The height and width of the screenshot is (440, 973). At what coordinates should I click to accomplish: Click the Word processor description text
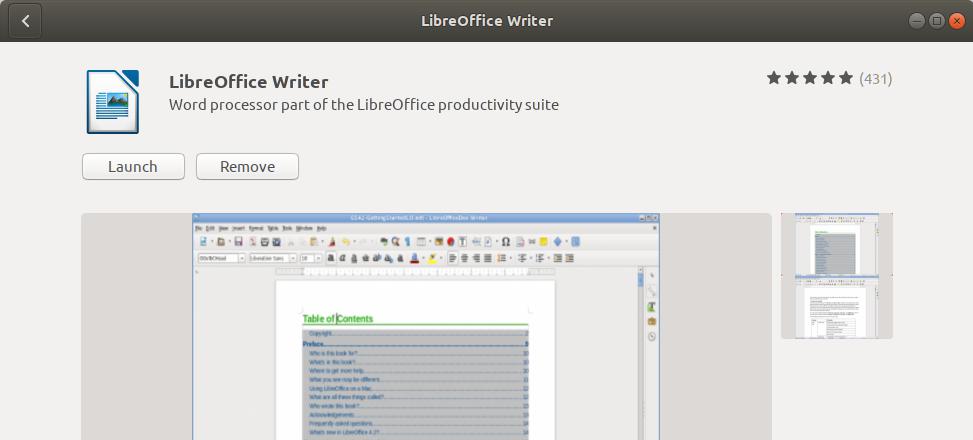[364, 105]
